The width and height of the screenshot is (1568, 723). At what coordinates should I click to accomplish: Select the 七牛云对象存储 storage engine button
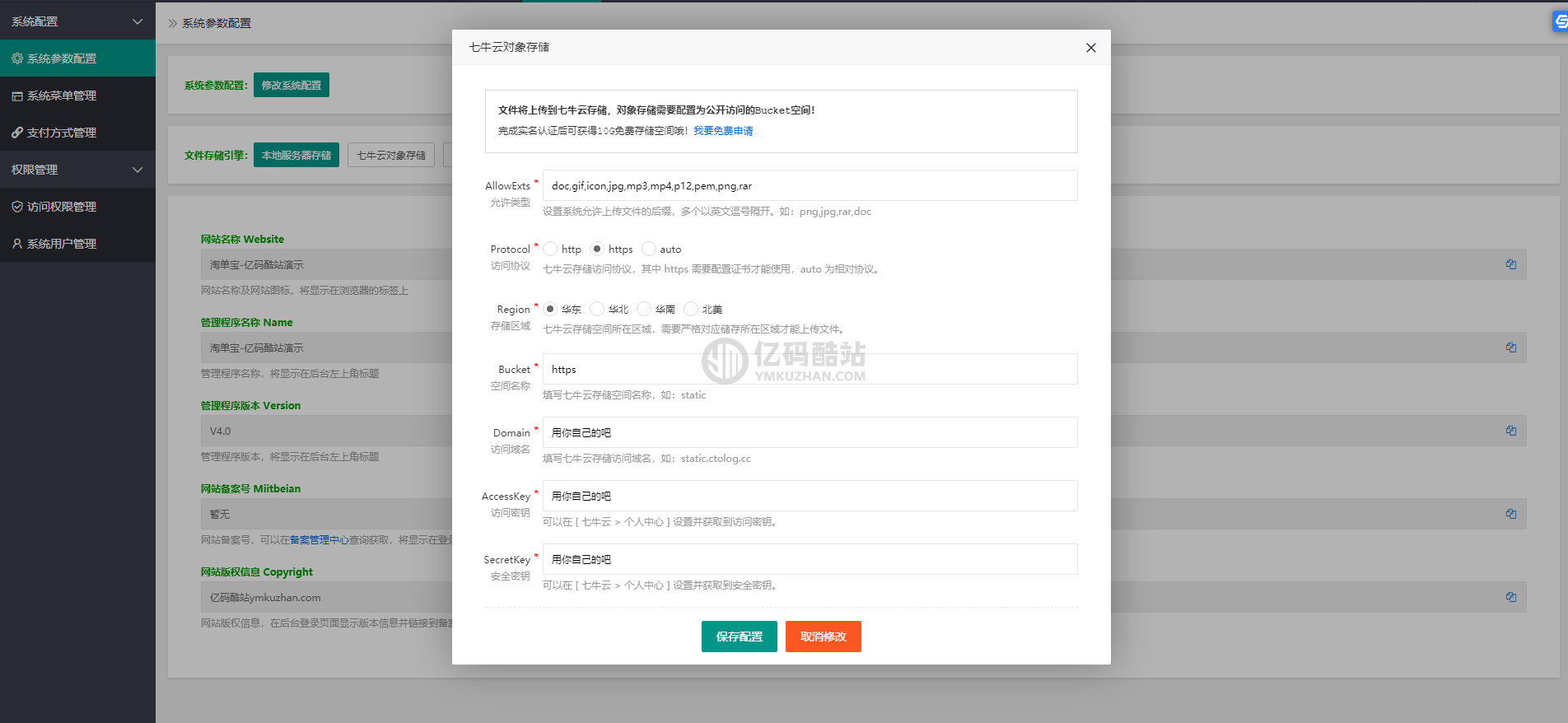point(391,155)
